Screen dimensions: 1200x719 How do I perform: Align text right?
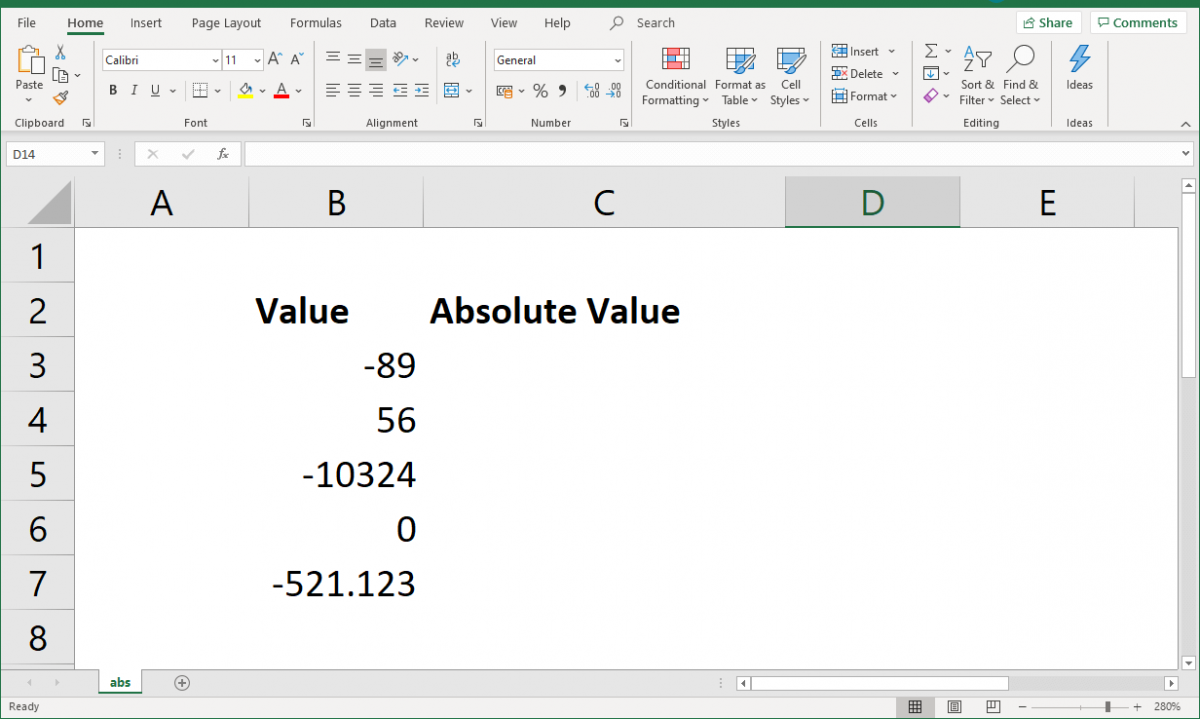tap(376, 91)
